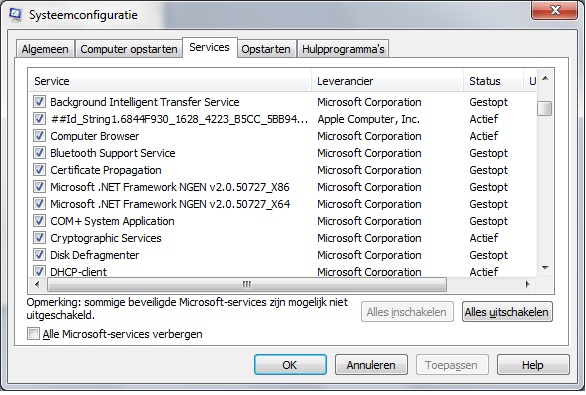The width and height of the screenshot is (586, 395).
Task: Click the Systeemconfiguratie title bar icon
Action: [x=16, y=15]
